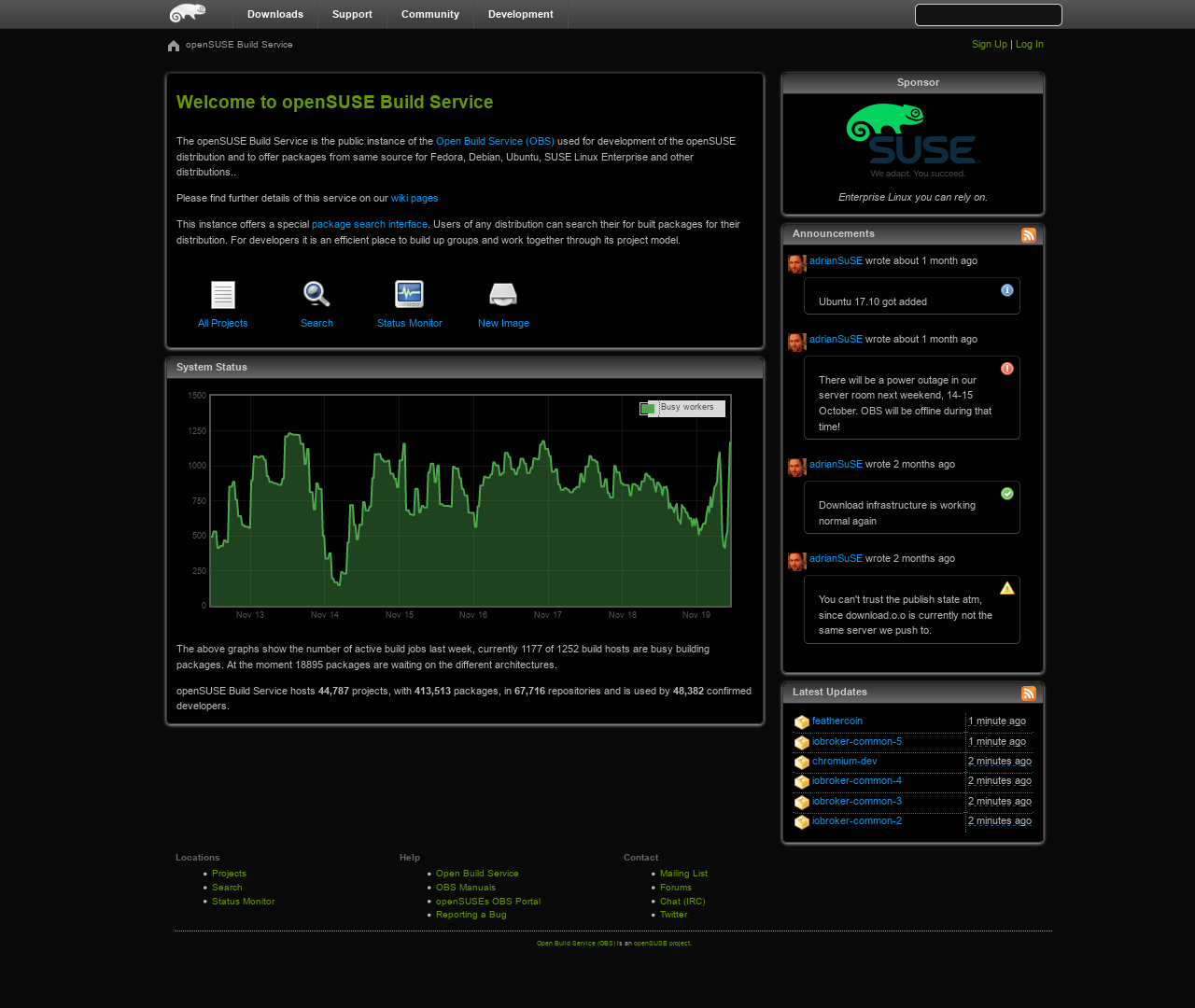Open the iobroker-common-3 update link
Viewport: 1195px width, 1008px height.
(857, 802)
